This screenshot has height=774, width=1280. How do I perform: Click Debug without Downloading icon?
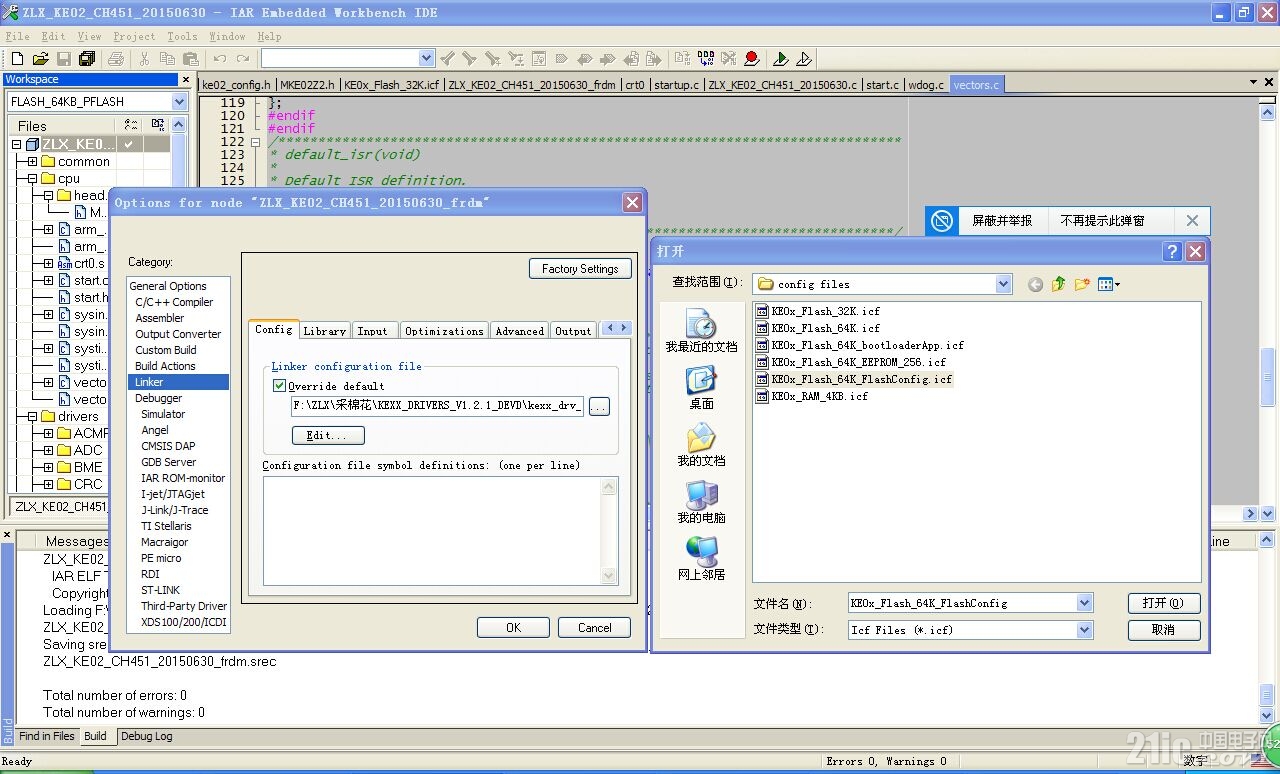tap(804, 59)
